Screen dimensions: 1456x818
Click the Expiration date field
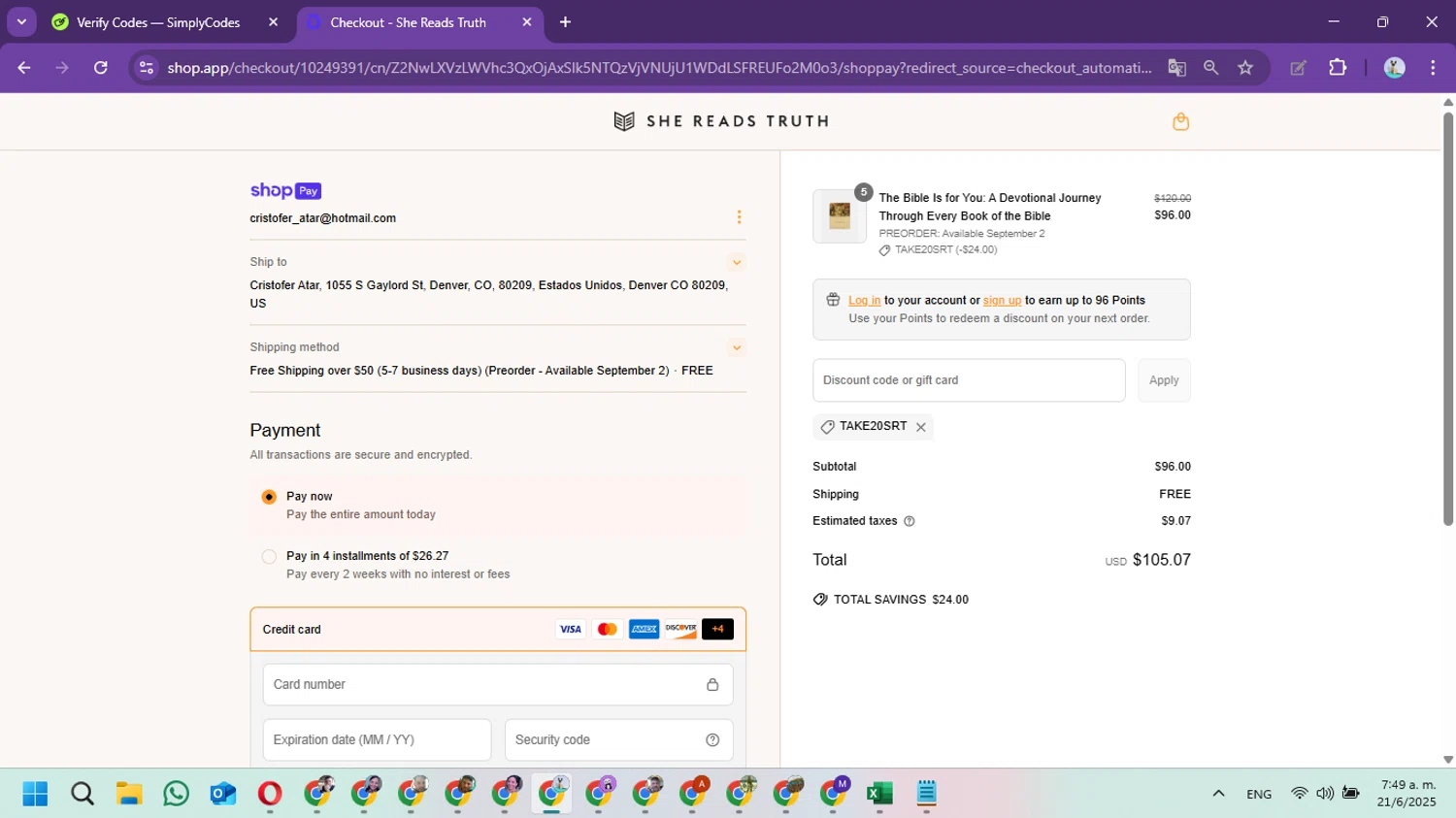(x=377, y=740)
